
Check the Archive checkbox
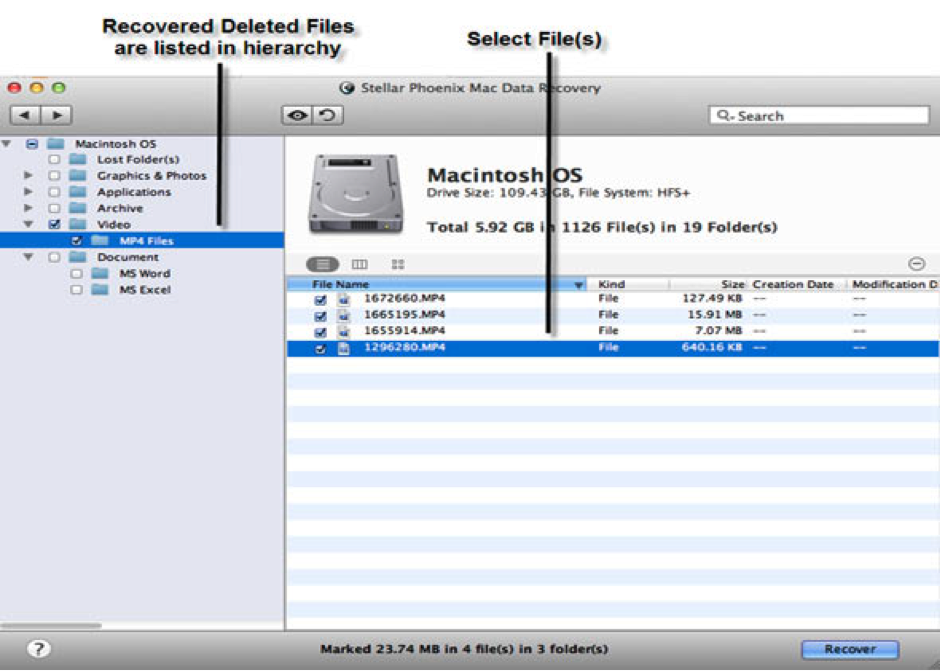point(54,208)
